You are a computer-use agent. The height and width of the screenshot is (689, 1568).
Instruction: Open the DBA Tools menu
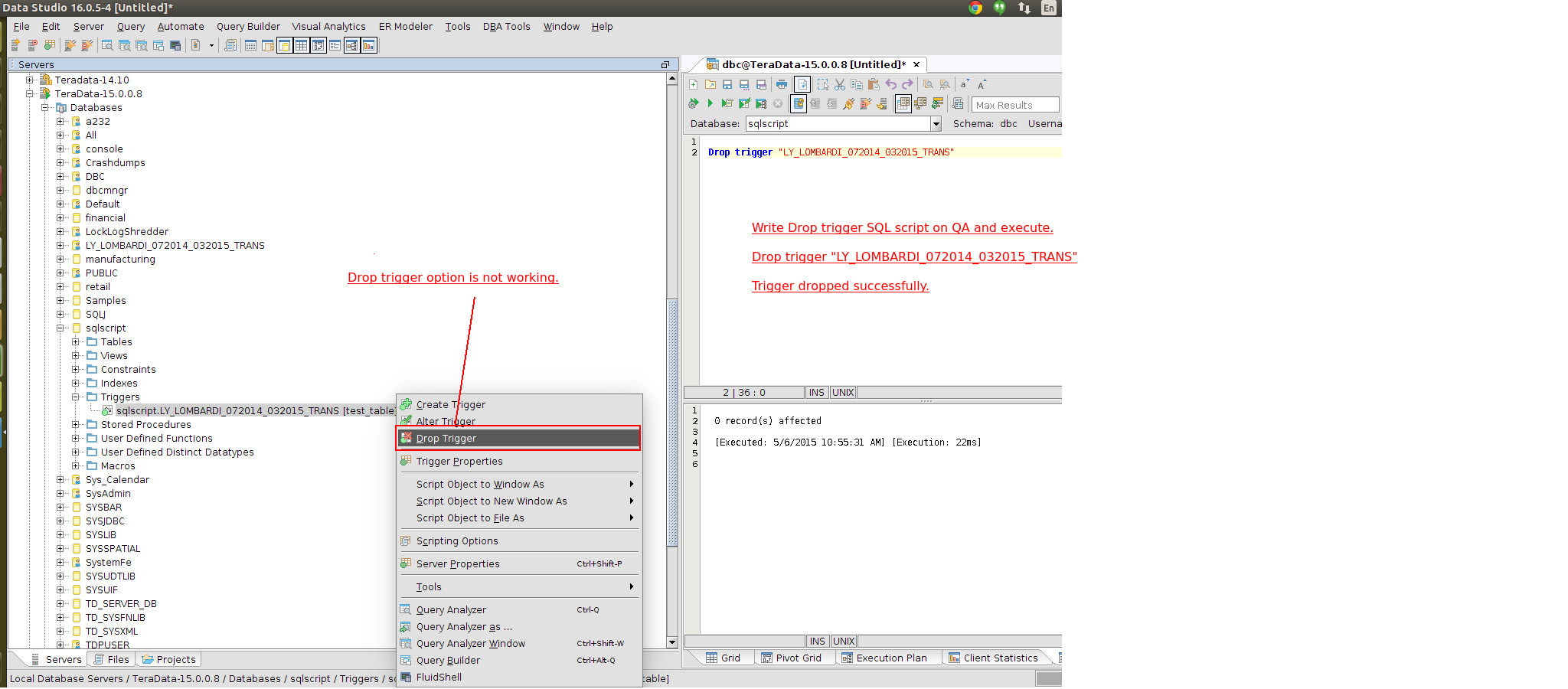pos(506,26)
